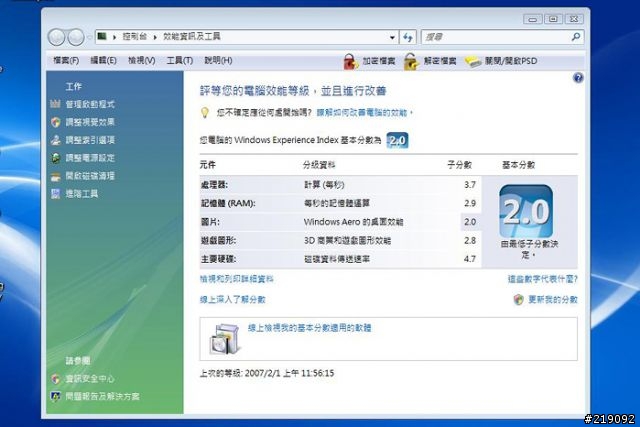Open the 開啟磁碟清理 task link
Screen dimensions: 640x427
[x=90, y=176]
